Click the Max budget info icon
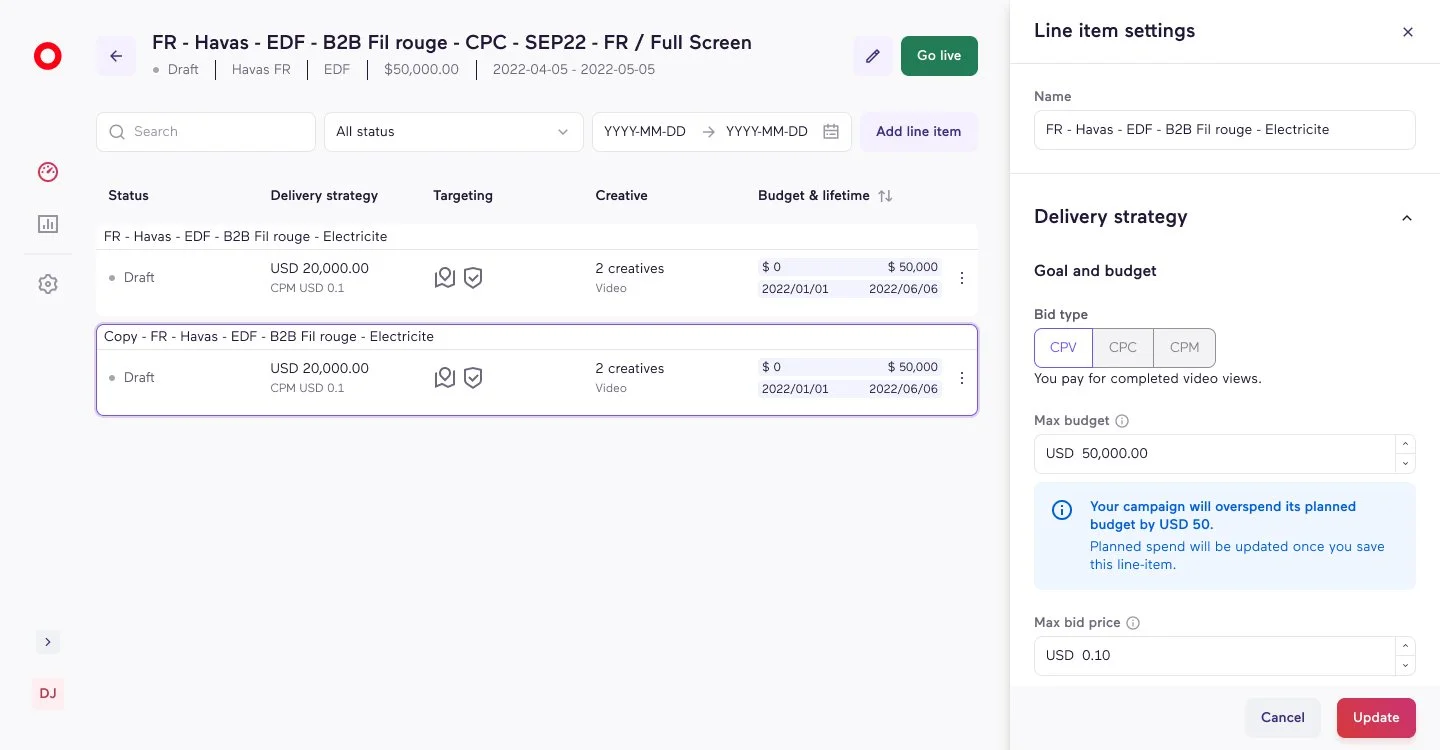The width and height of the screenshot is (1440, 750). tap(1122, 421)
